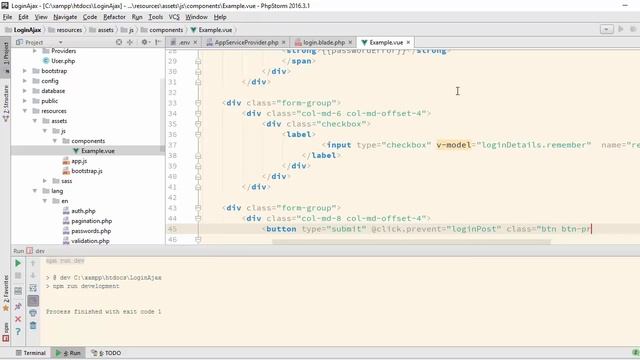Screen dimensions: 640x360
Task: Fold the code block at line 33
Action: (x=198, y=103)
